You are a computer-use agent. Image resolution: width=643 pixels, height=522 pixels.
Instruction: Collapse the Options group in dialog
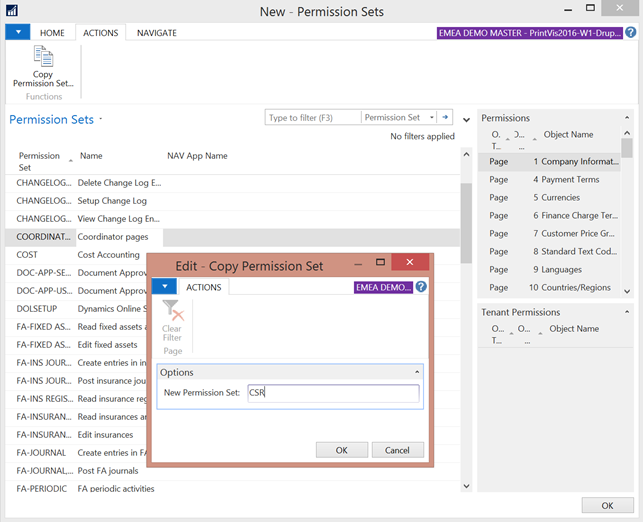pos(417,372)
